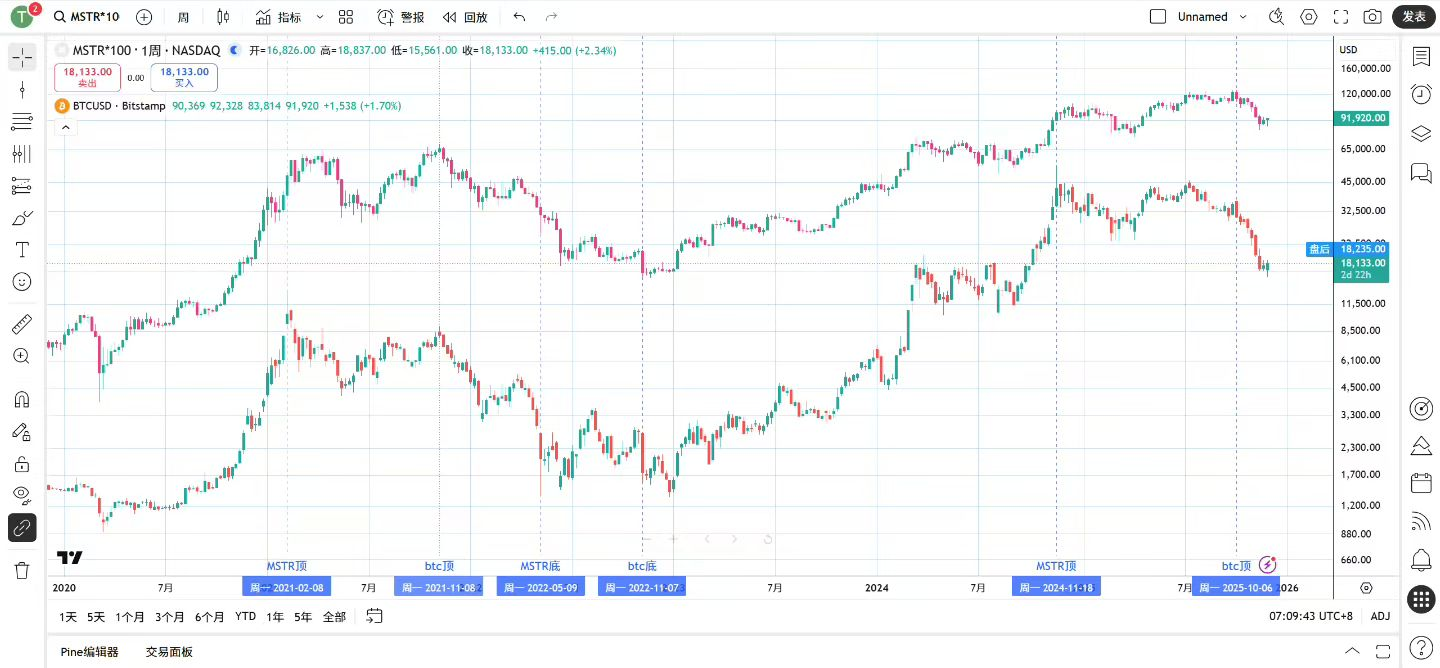Toggle the layout checkbox next to Unnamed
This screenshot has height=668, width=1440.
1158,17
